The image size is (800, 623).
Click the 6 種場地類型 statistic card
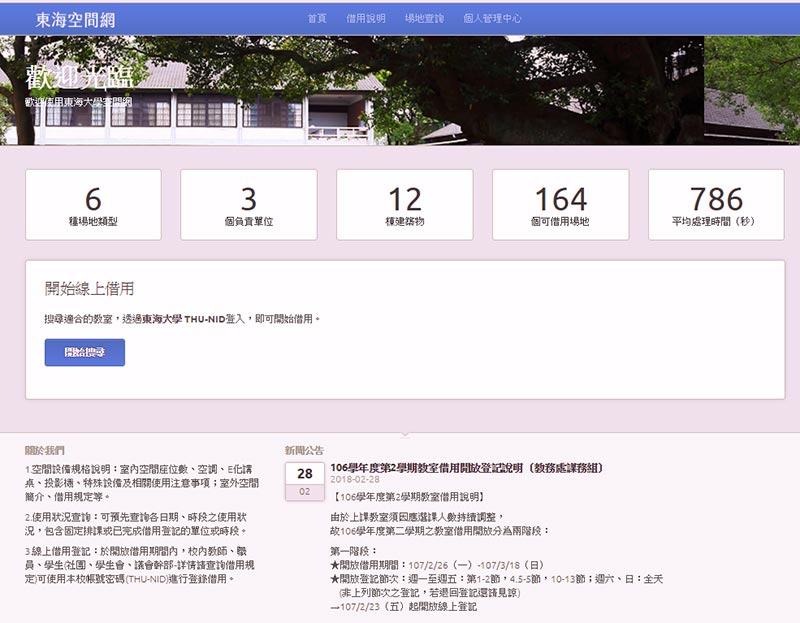(93, 205)
